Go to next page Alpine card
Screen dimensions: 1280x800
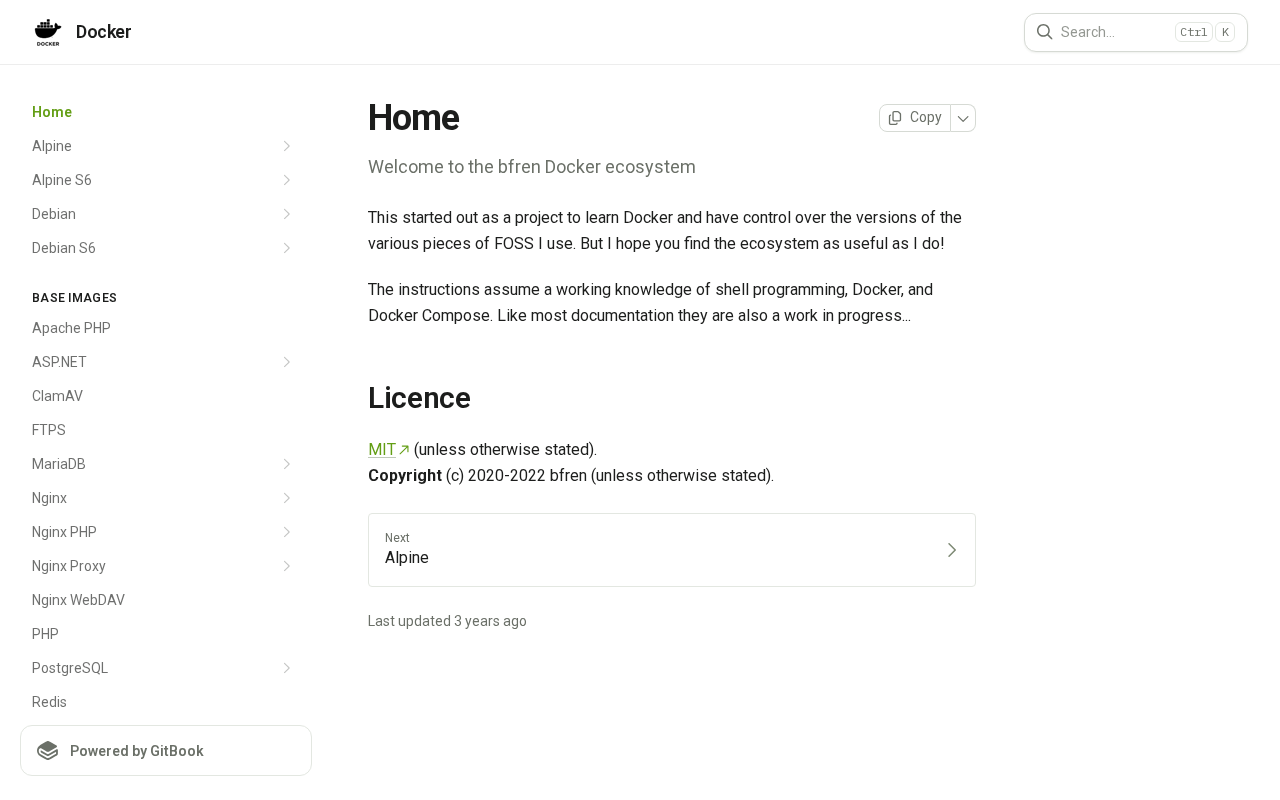[671, 550]
